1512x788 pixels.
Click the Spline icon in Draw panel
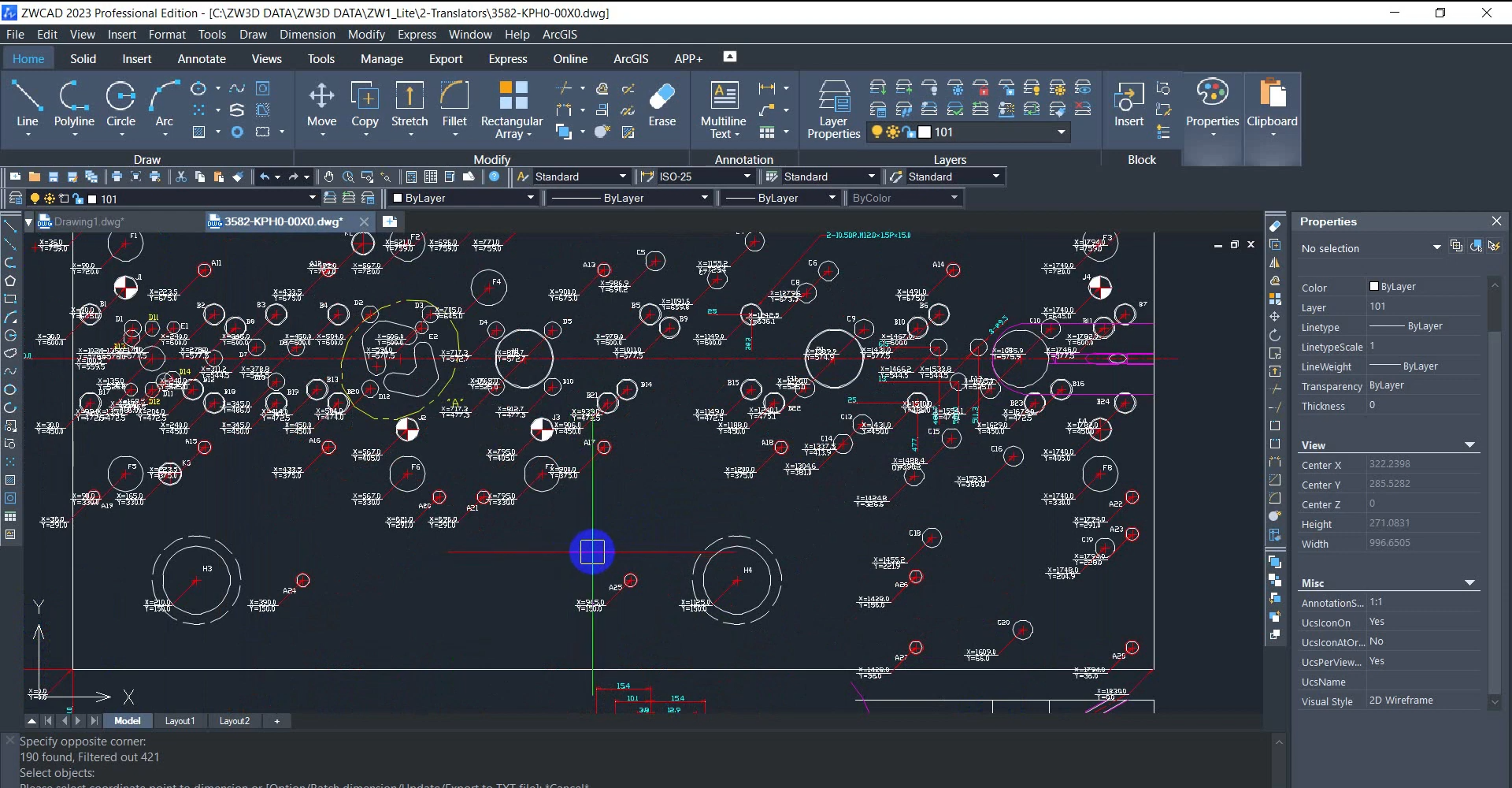(x=237, y=88)
